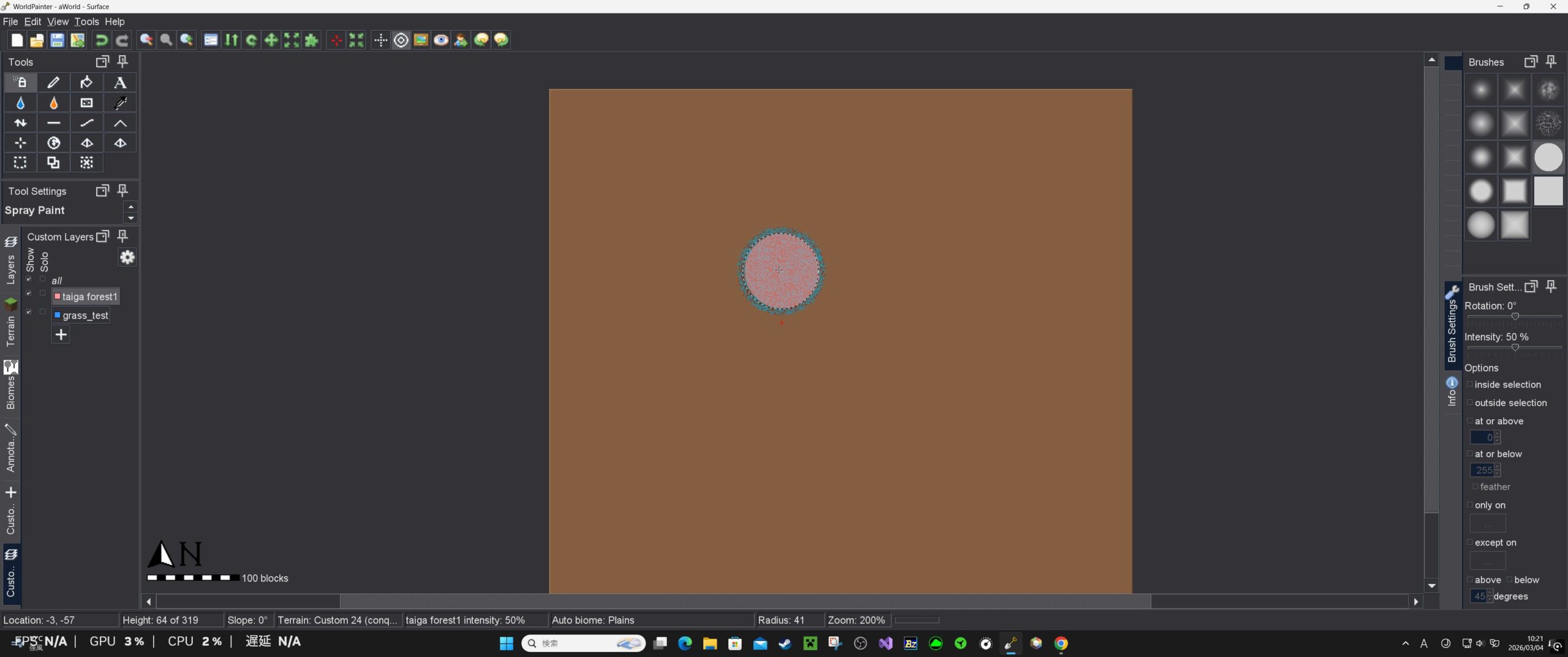Open the 'only on' terrain selector
Screen dimensions: 1568x657
(x=1487, y=523)
